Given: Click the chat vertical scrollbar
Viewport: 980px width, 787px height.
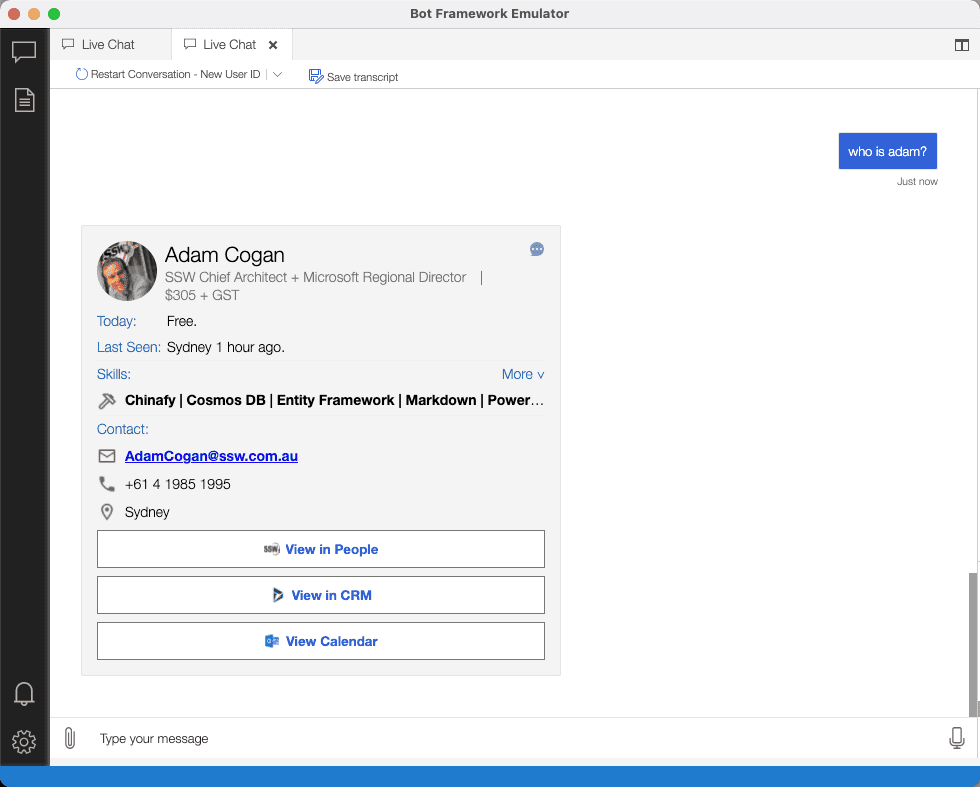Looking at the screenshot, I should 973,640.
